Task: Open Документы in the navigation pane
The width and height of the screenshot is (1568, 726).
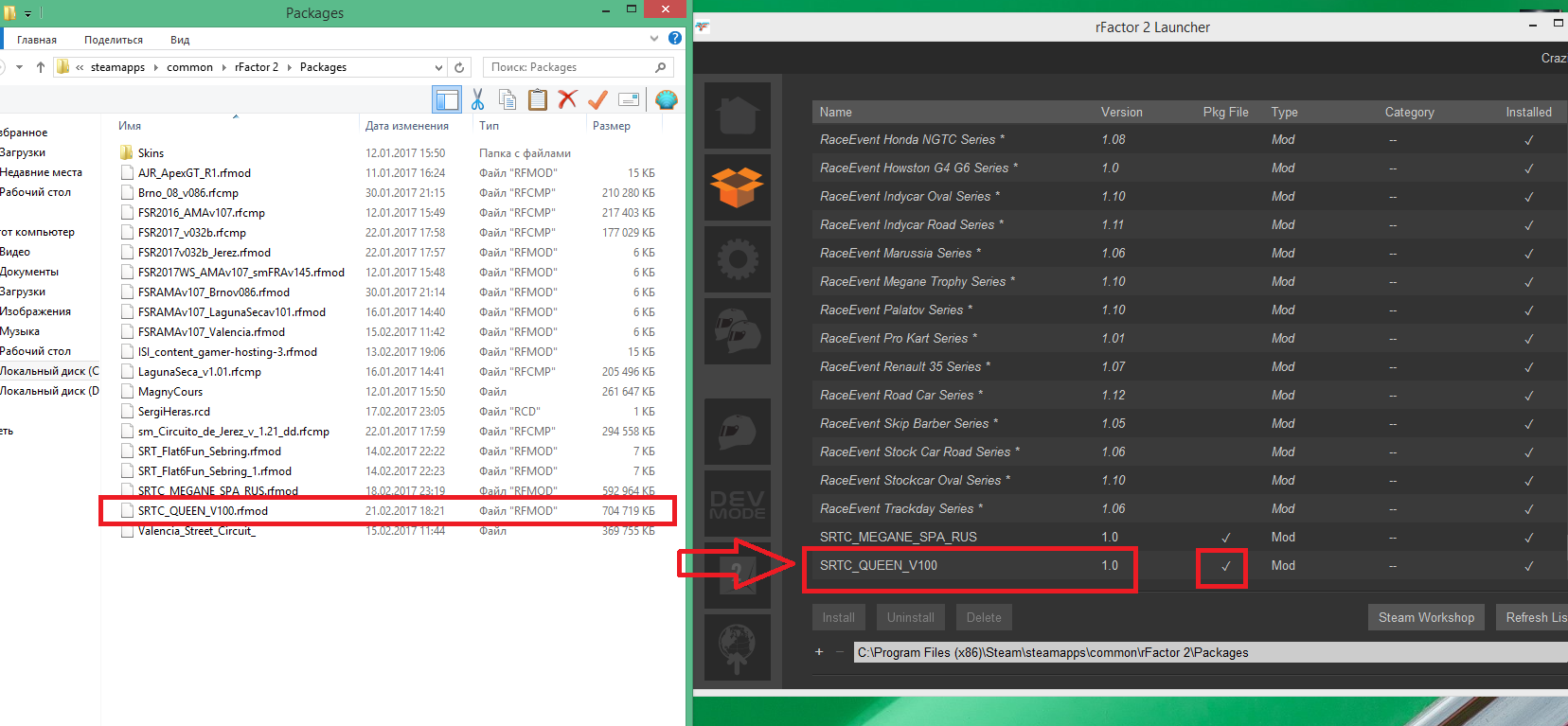Action: [29, 272]
